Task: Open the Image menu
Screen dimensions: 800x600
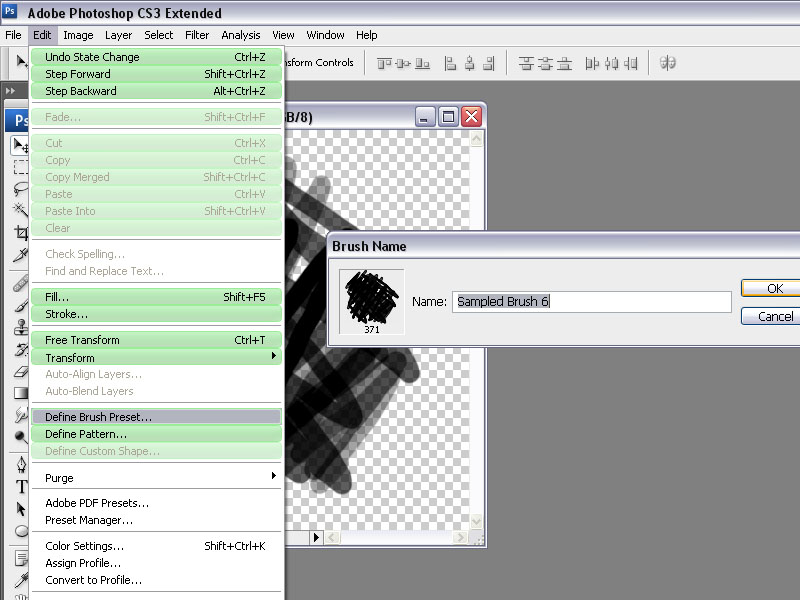Action: 78,35
